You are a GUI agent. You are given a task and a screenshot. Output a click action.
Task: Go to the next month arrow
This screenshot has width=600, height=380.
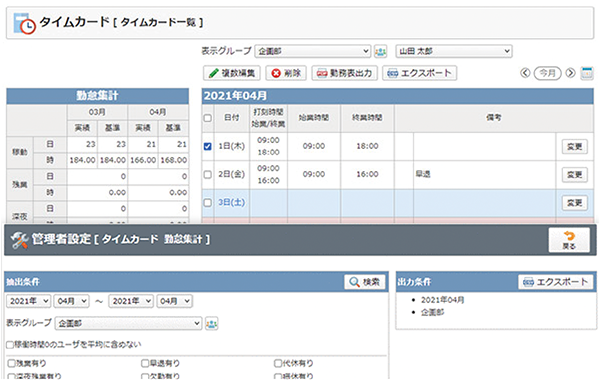click(x=570, y=73)
